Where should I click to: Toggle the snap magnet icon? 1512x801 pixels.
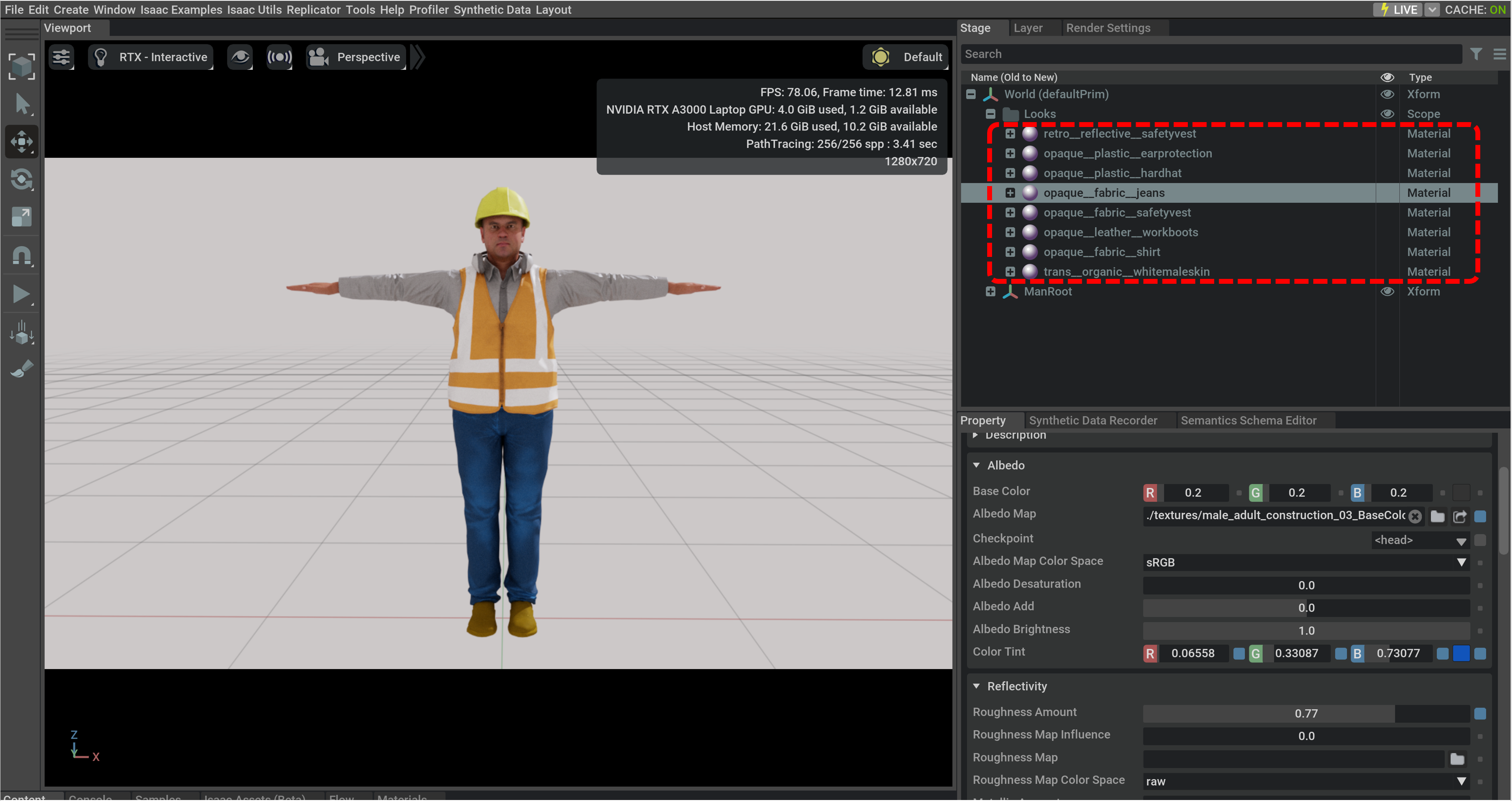coord(21,255)
